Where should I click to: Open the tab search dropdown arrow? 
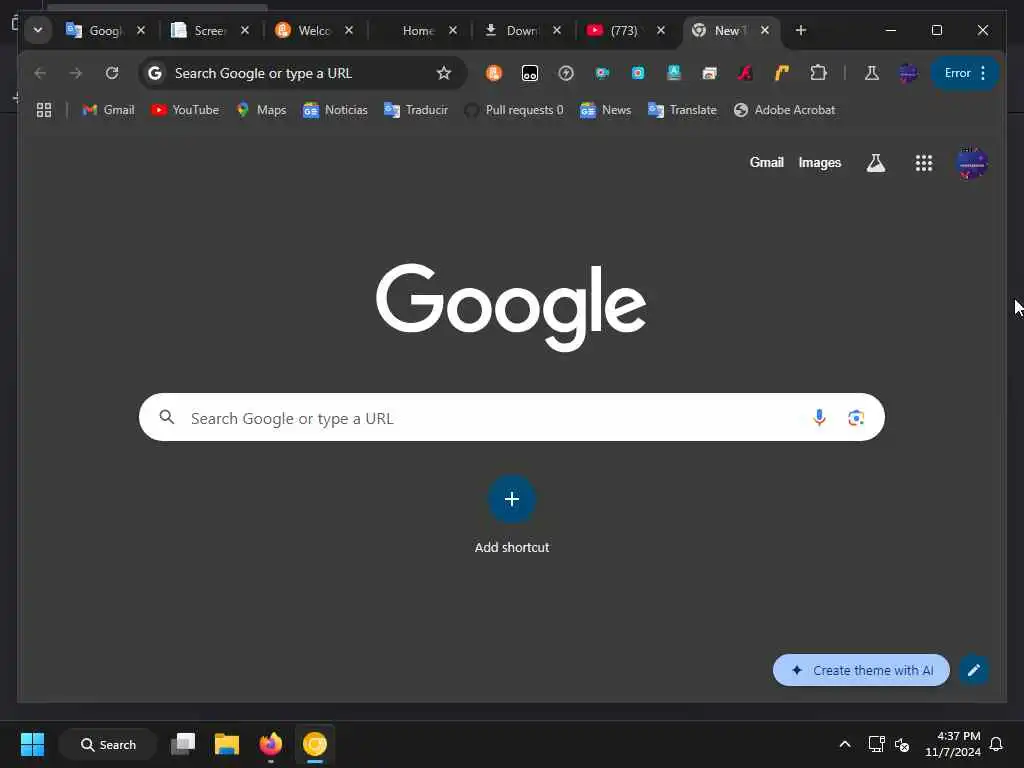pyautogui.click(x=38, y=30)
